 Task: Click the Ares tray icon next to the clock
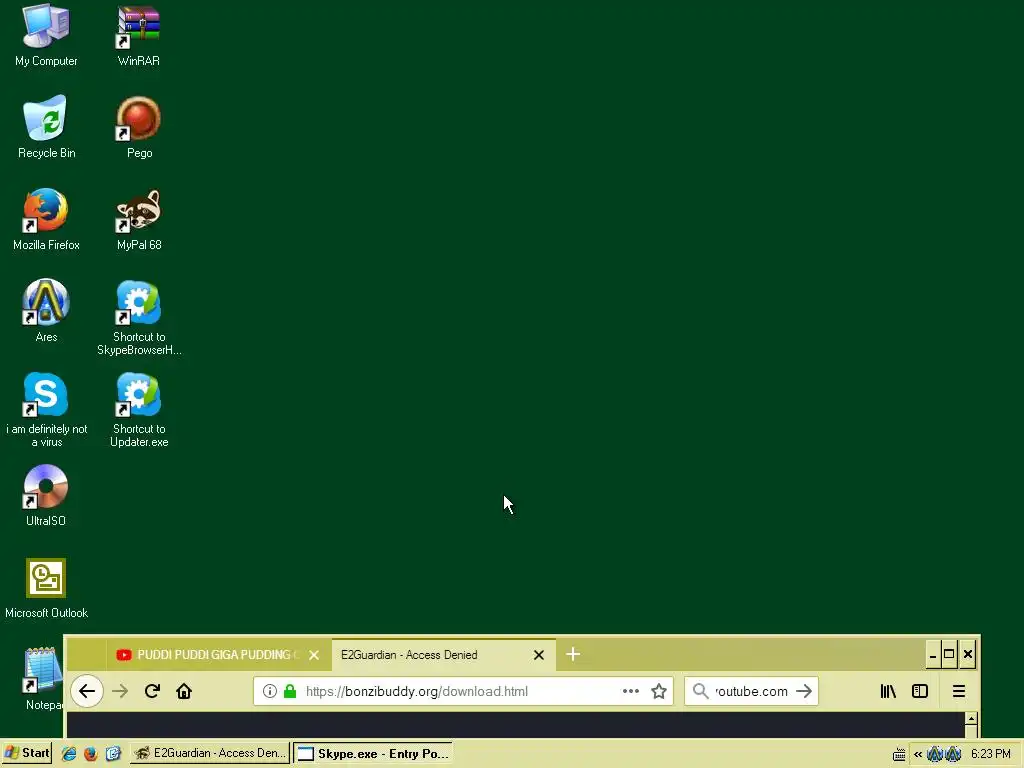953,754
